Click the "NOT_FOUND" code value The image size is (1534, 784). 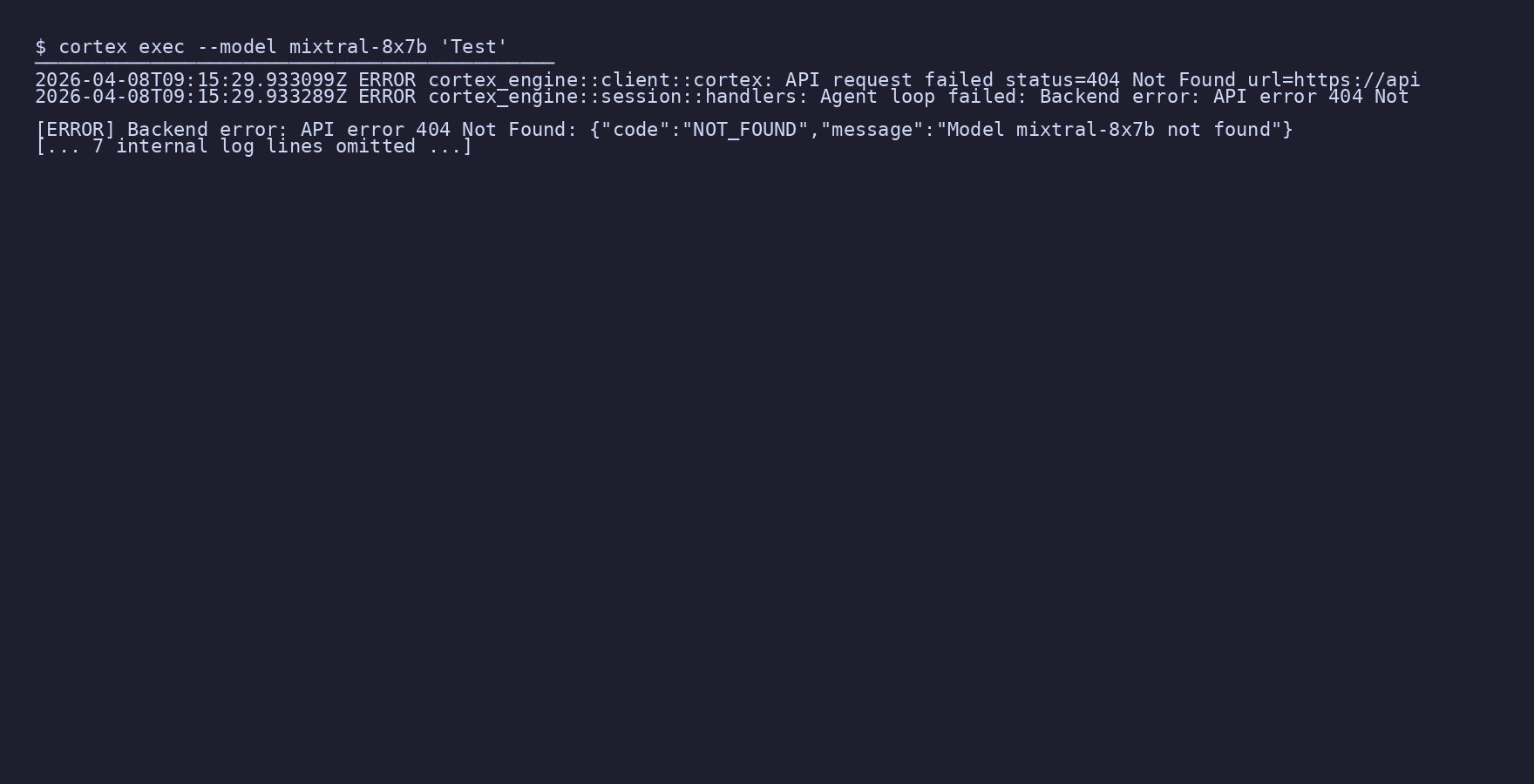[745, 130]
